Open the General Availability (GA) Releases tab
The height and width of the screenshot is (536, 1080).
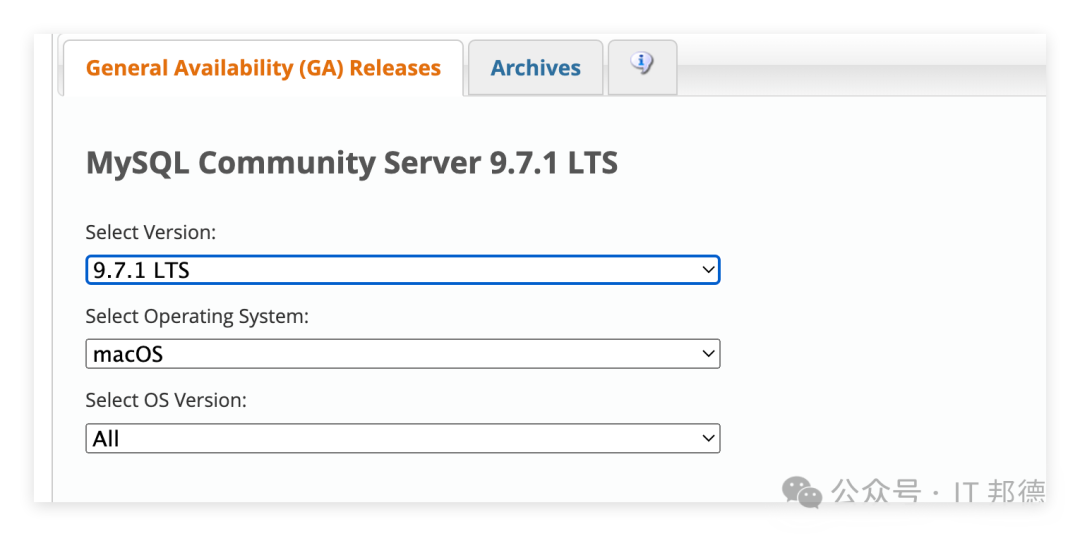(x=263, y=68)
